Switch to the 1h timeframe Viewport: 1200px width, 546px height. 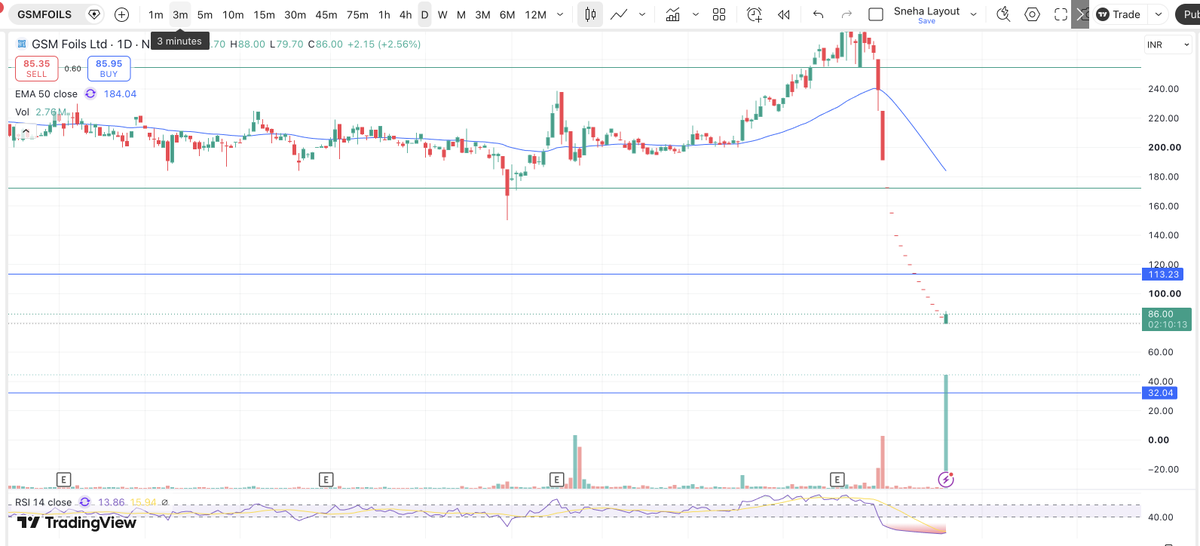384,15
